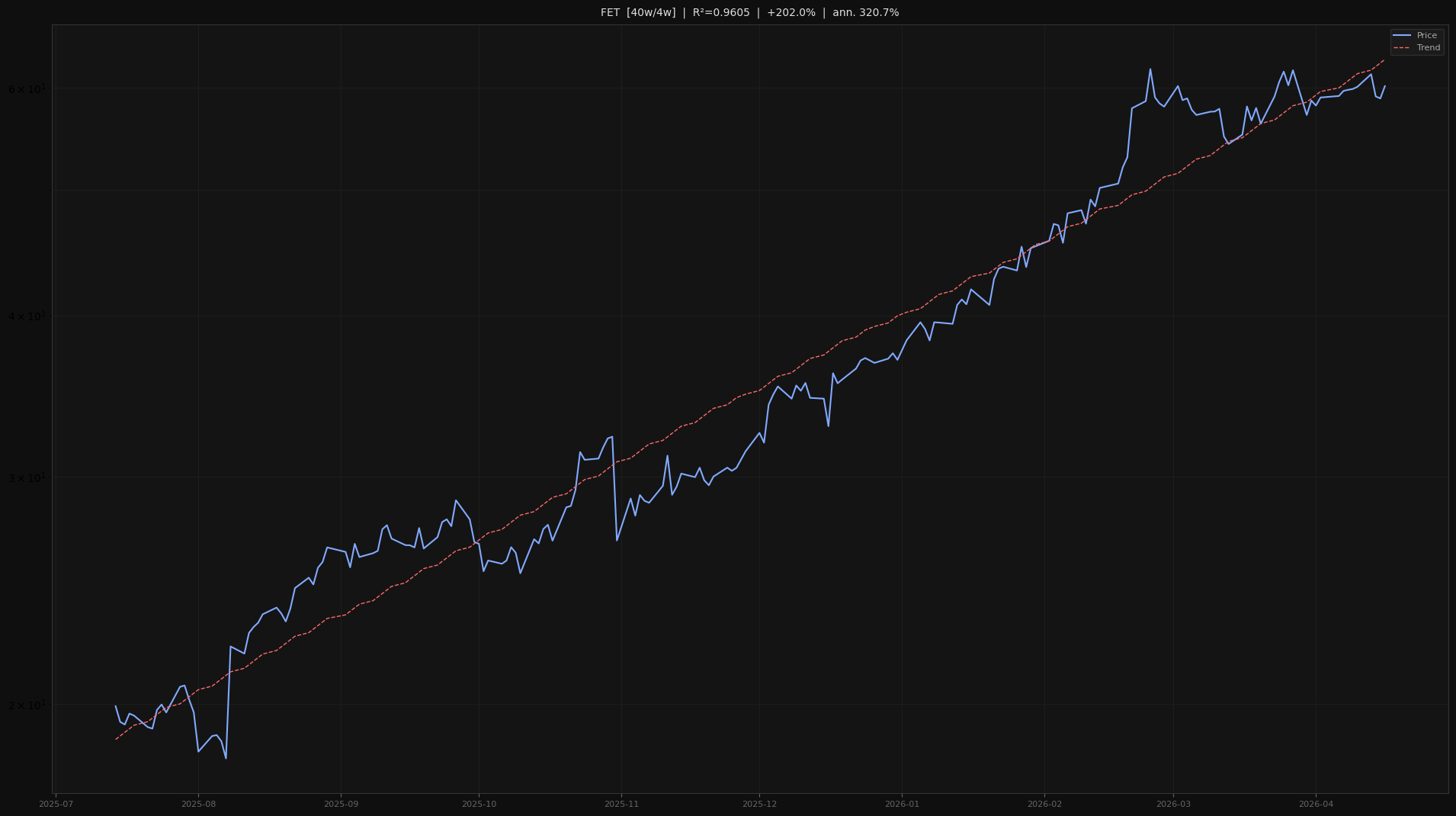This screenshot has width=1456, height=816.
Task: Click the red dashed Trend line icon
Action: point(1403,47)
